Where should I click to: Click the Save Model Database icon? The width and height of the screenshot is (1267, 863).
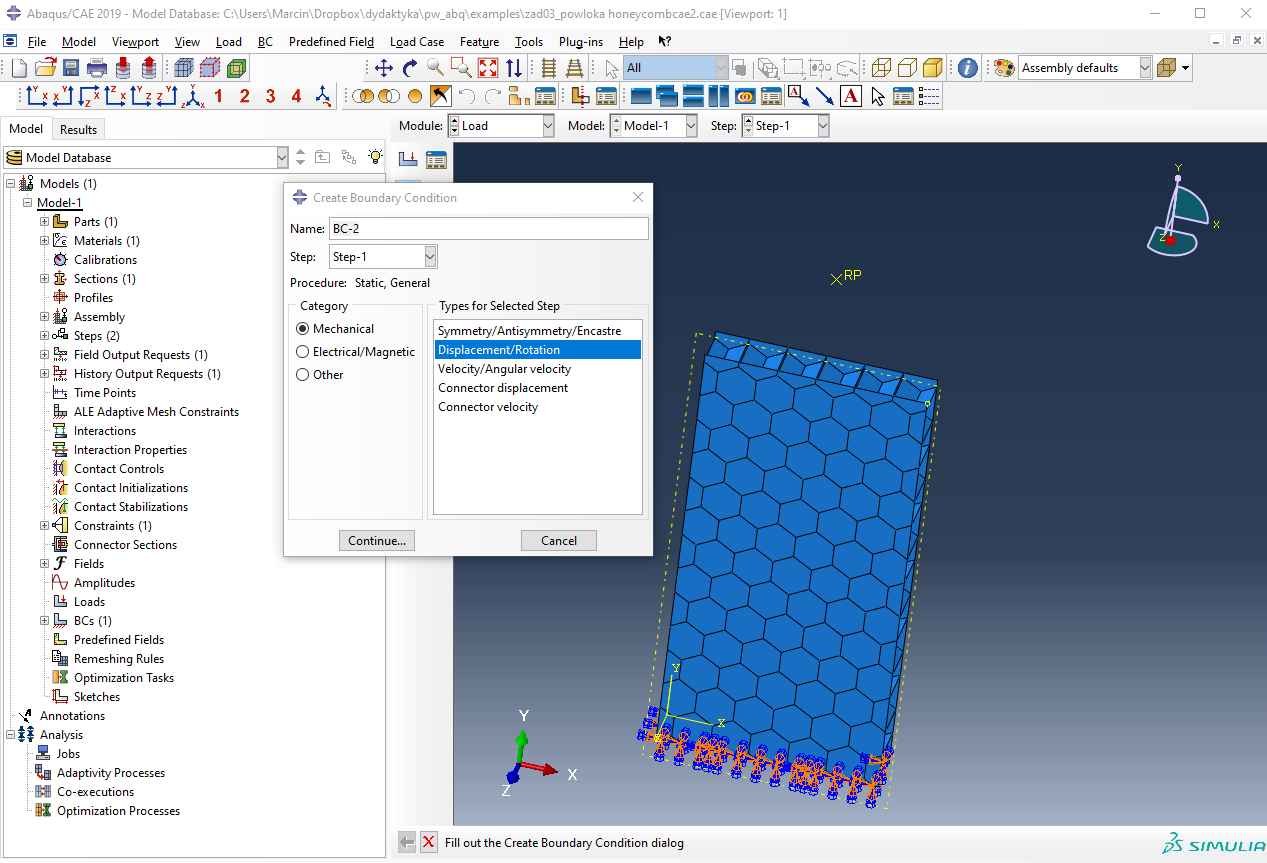tap(71, 68)
